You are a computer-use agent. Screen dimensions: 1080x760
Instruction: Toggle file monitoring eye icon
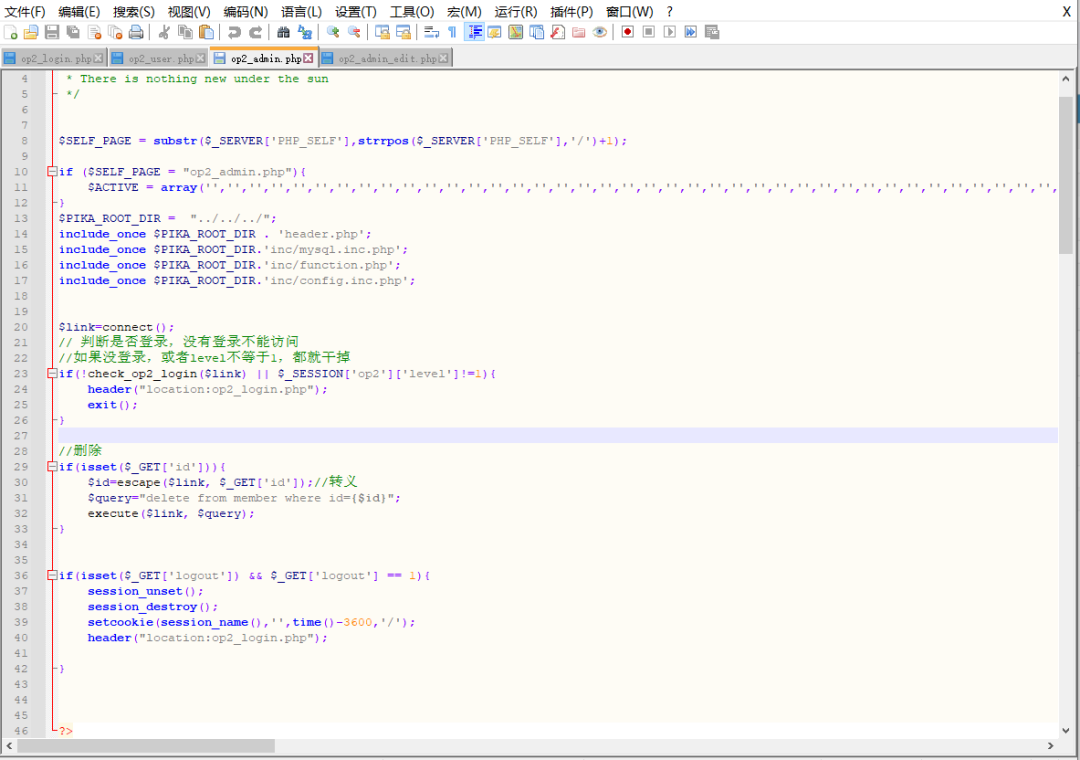click(600, 32)
